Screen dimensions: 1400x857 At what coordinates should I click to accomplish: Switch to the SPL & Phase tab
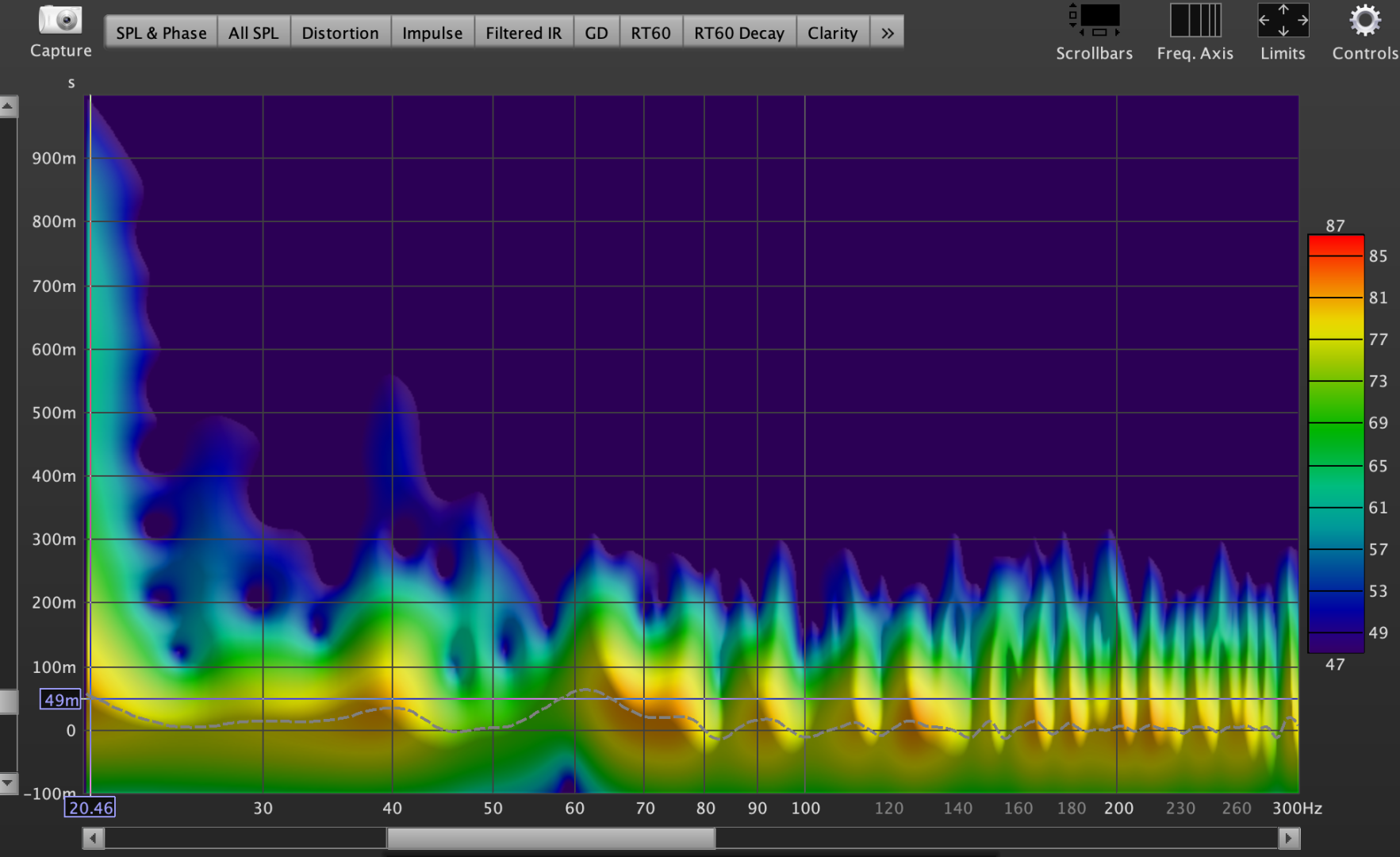click(161, 33)
